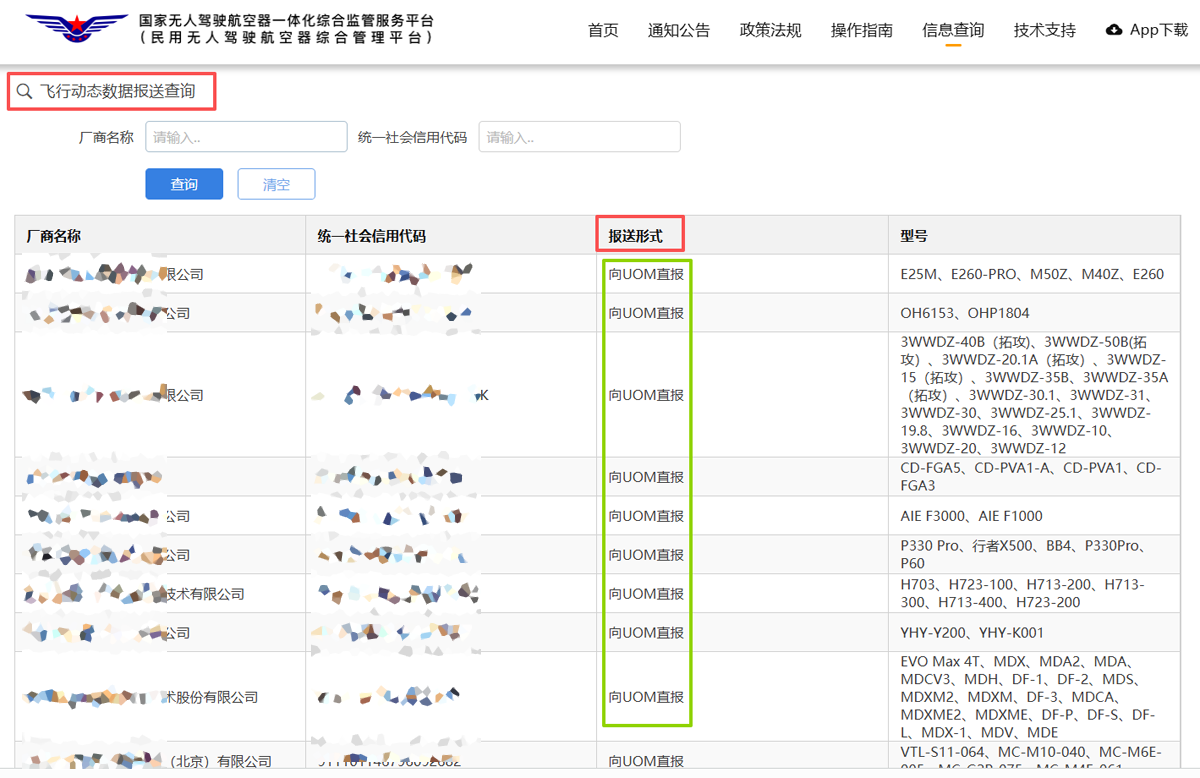Open the 技术支持 menu item
The width and height of the screenshot is (1200, 778).
[1044, 30]
